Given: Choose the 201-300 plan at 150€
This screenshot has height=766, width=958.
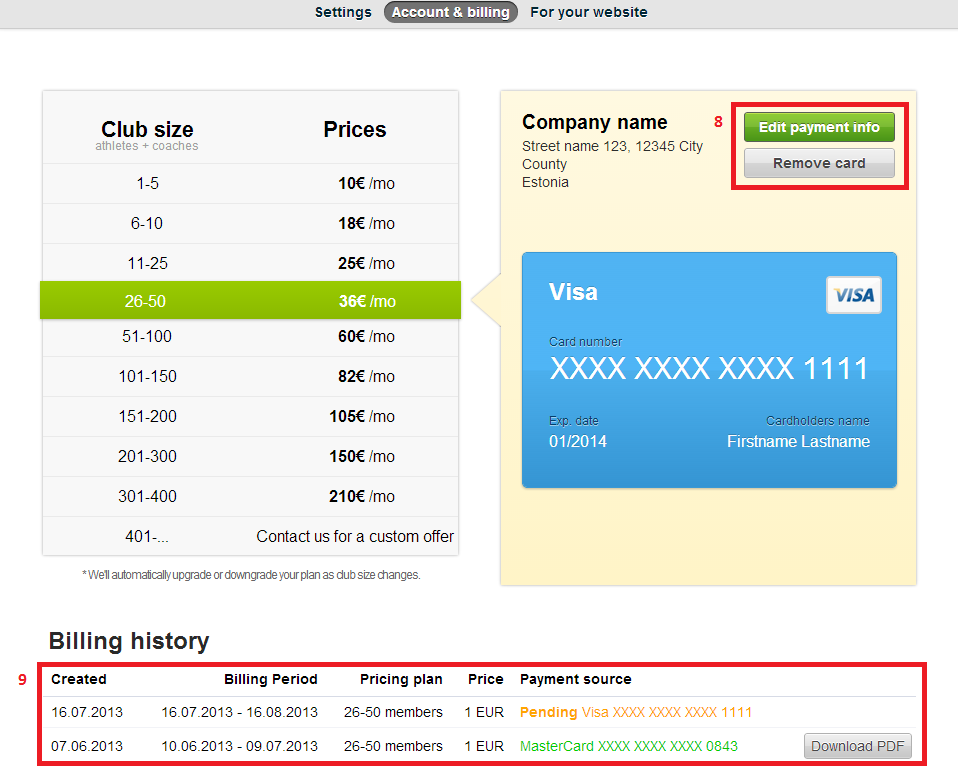Looking at the screenshot, I should (250, 457).
